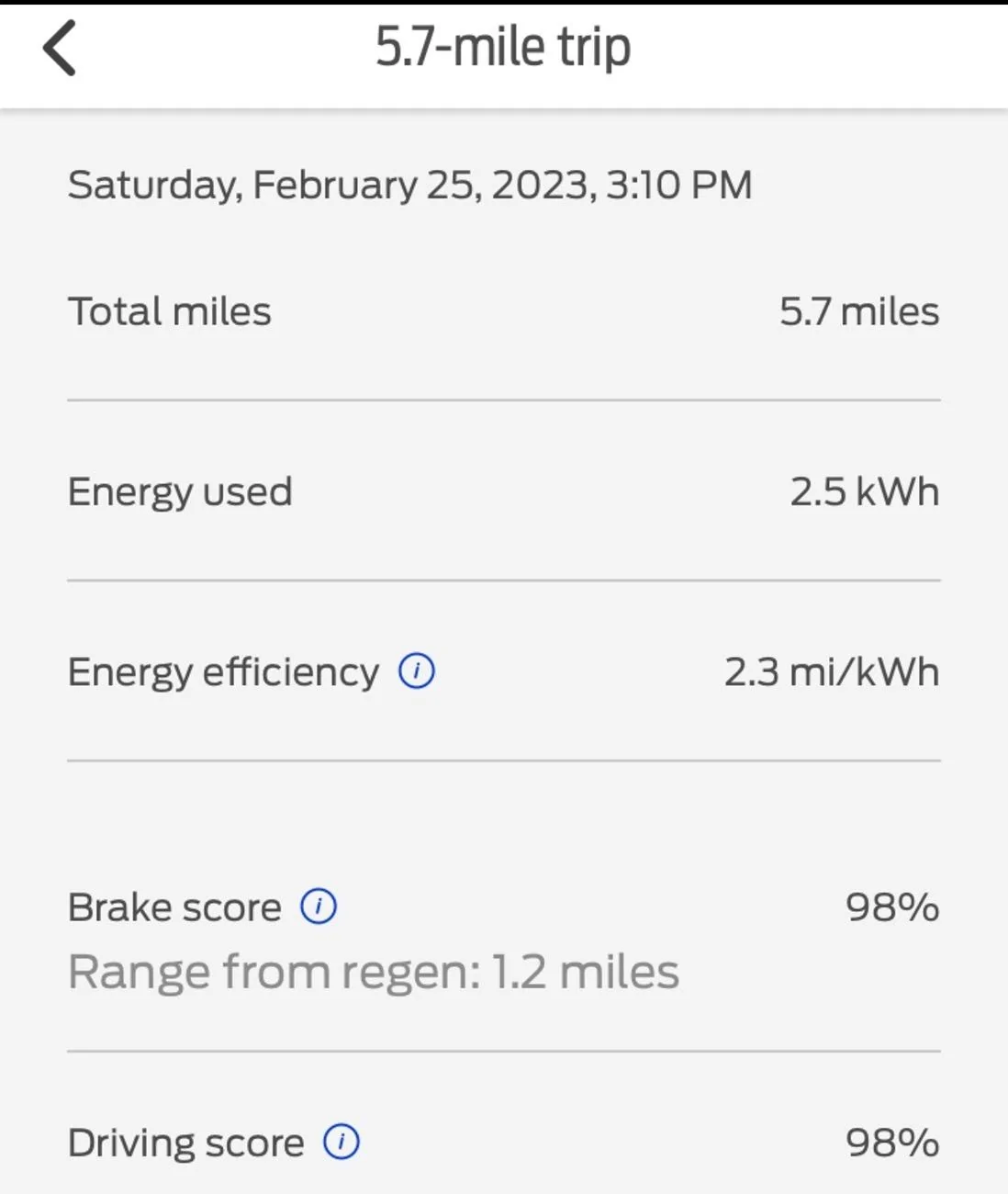The width and height of the screenshot is (1008, 1194).
Task: Click the divider line below Energy used
Action: (503, 580)
